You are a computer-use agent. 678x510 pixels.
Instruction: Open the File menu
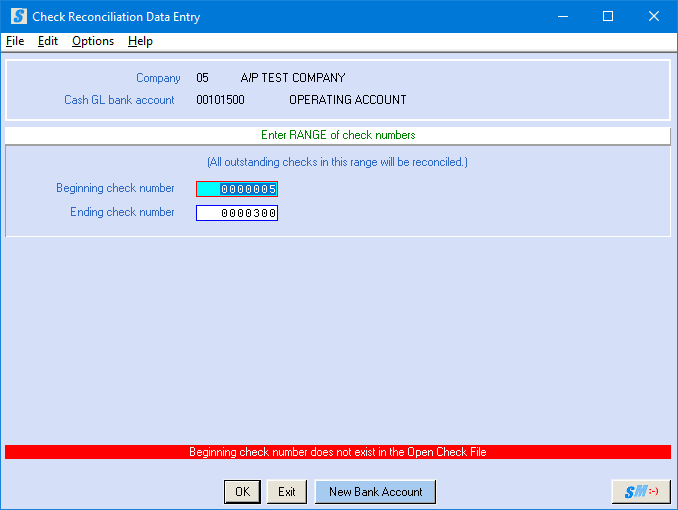coord(15,41)
